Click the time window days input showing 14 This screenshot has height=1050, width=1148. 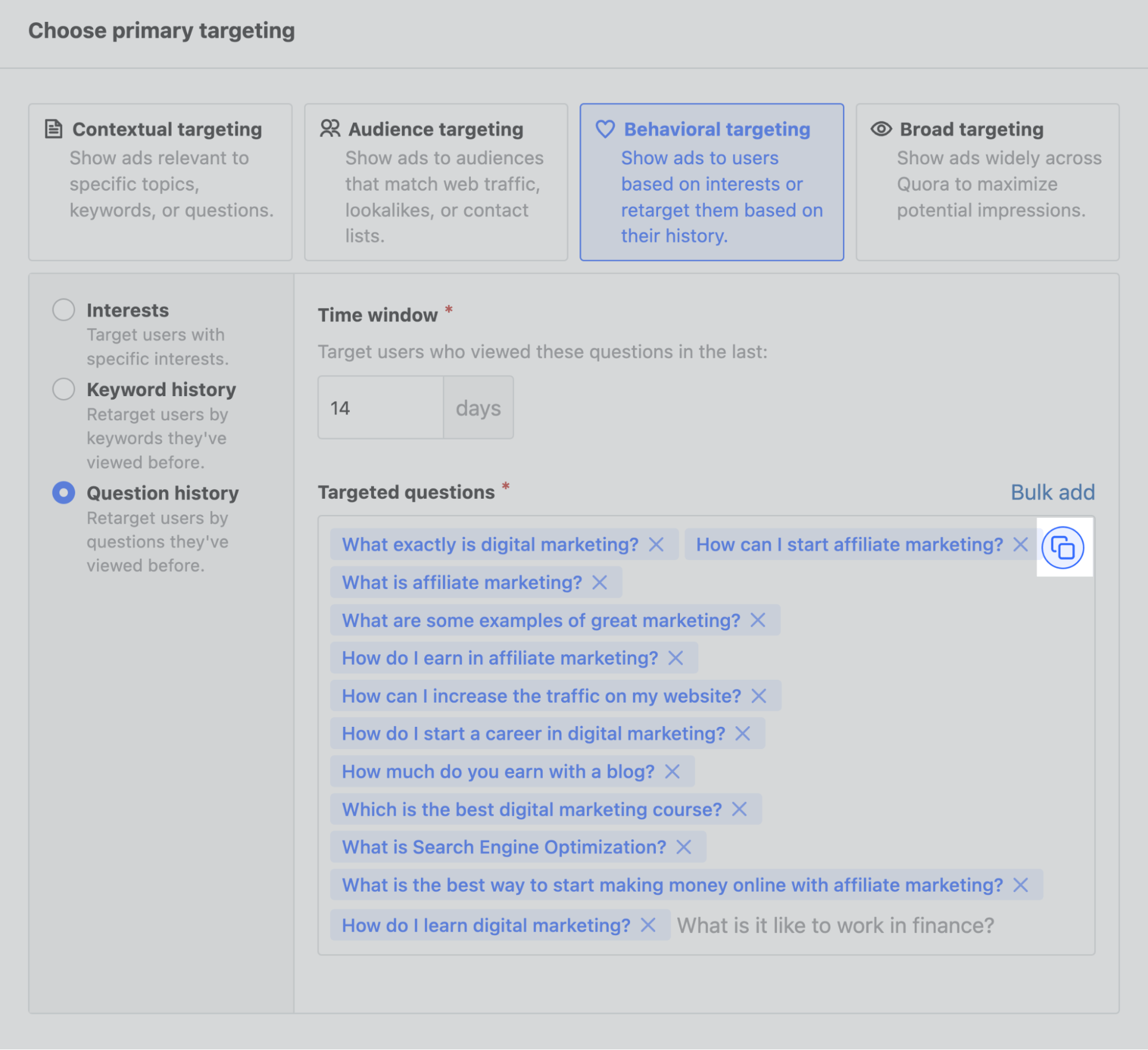point(381,407)
